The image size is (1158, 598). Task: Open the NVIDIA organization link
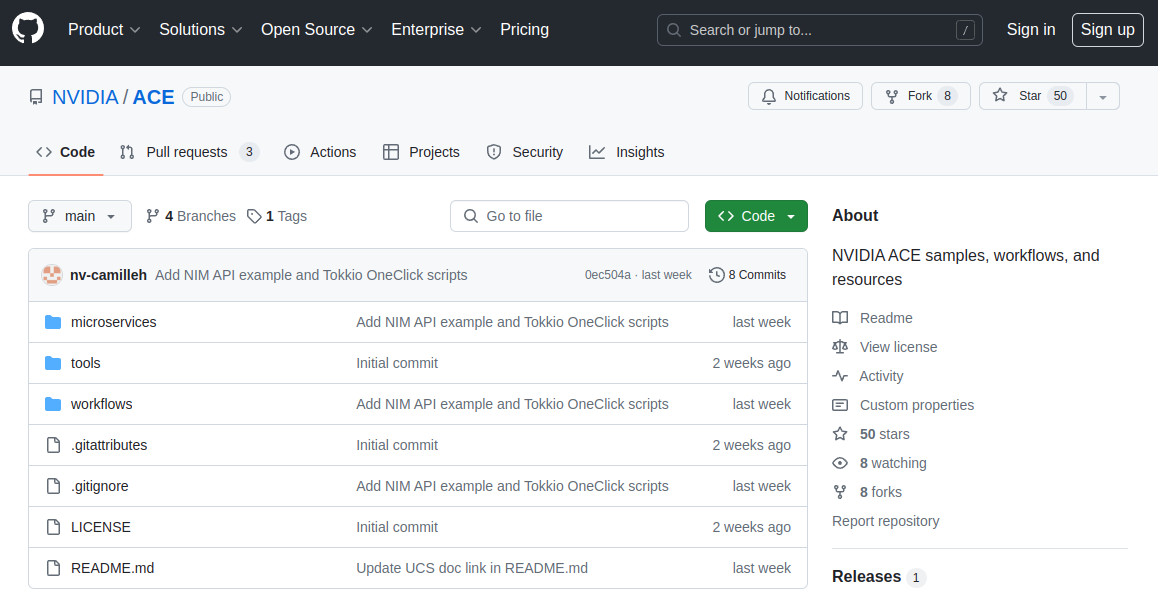point(85,97)
